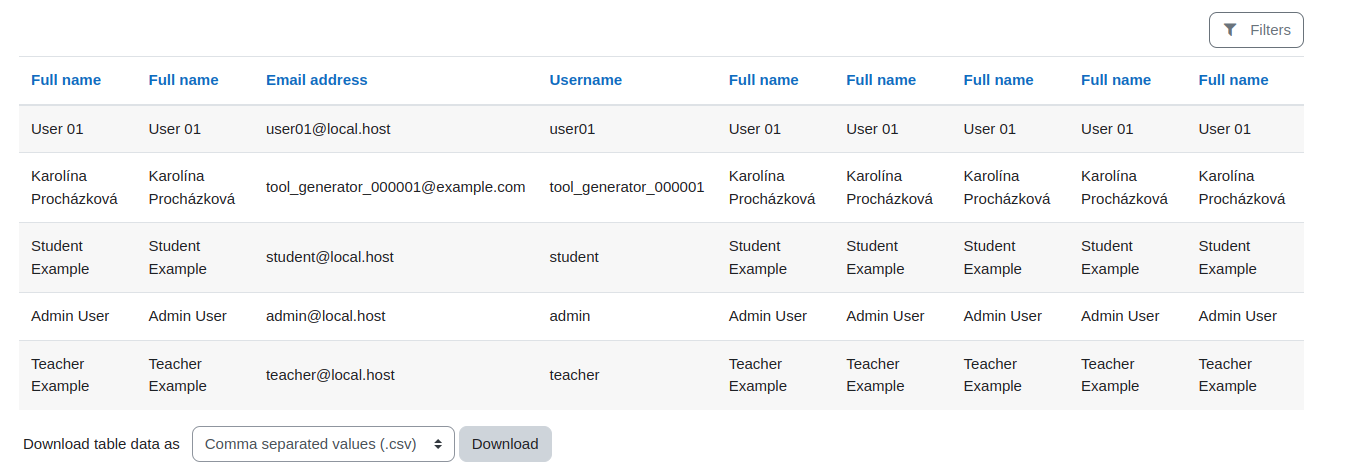This screenshot has height=475, width=1370.
Task: Click the funnel icon in Filters button
Action: tap(1230, 30)
